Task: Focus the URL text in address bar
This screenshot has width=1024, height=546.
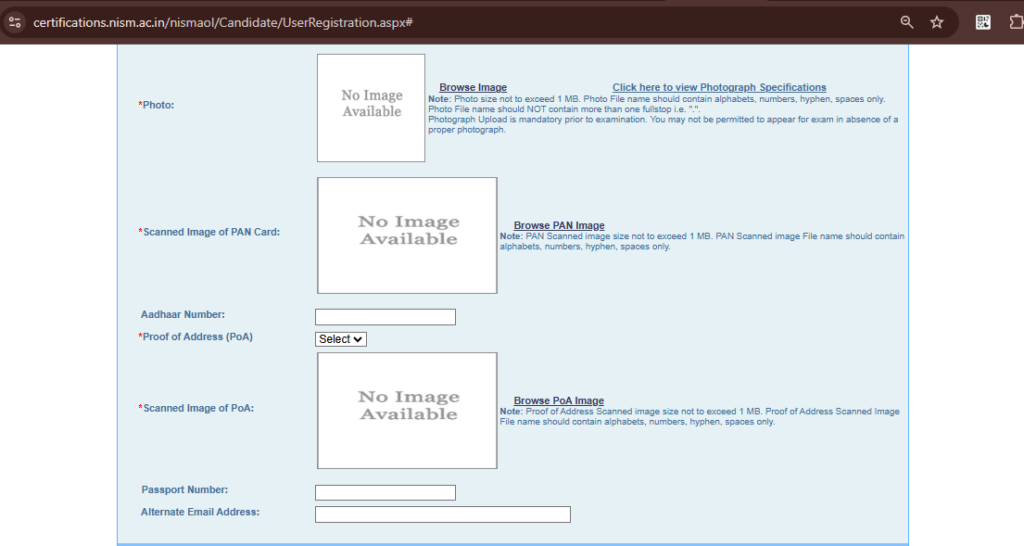Action: click(223, 22)
